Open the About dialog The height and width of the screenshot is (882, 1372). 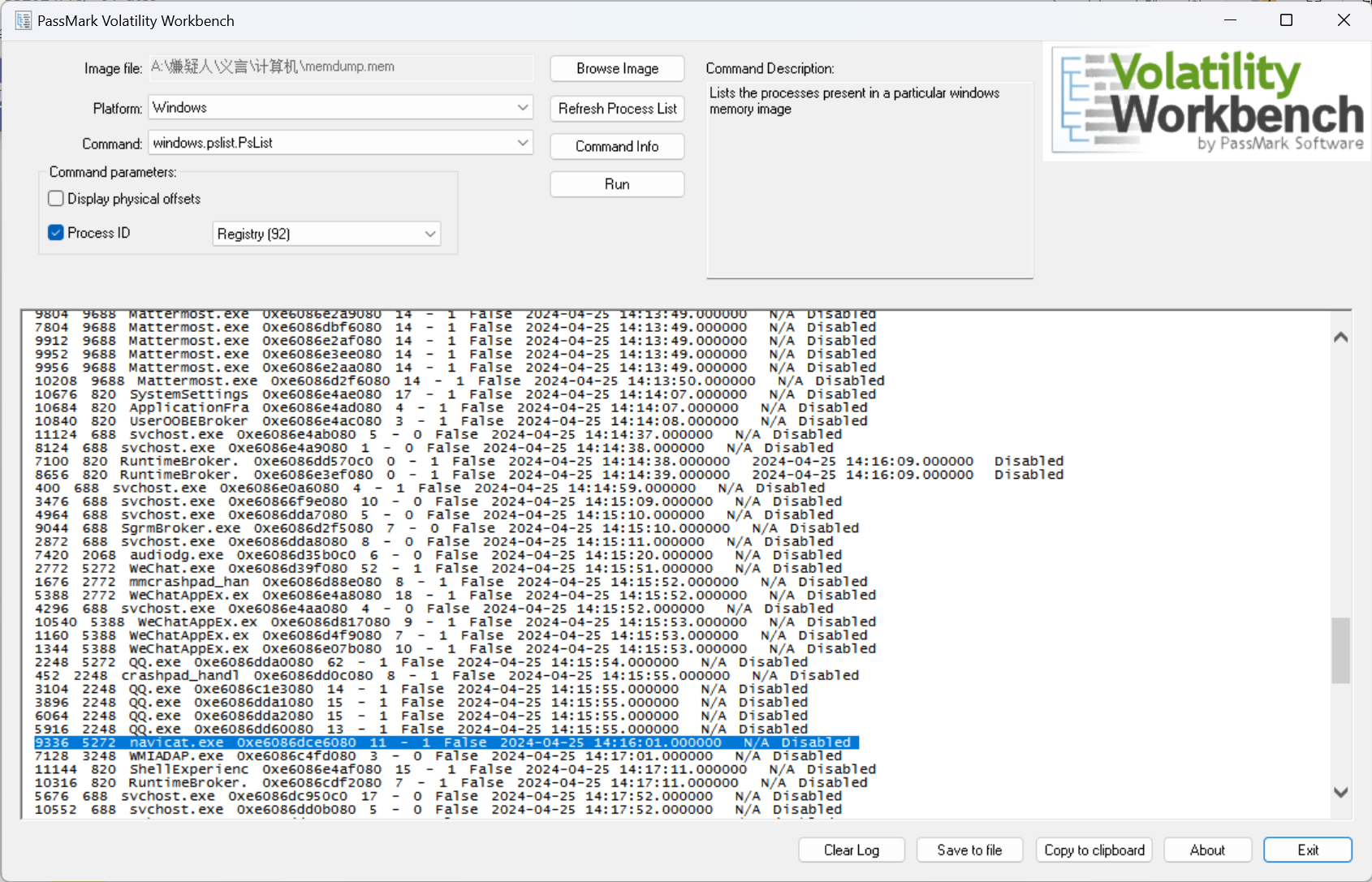point(1208,850)
